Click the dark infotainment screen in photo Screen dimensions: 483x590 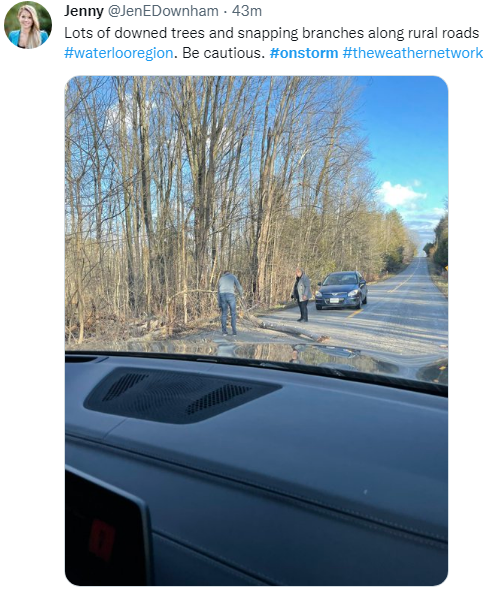104,532
